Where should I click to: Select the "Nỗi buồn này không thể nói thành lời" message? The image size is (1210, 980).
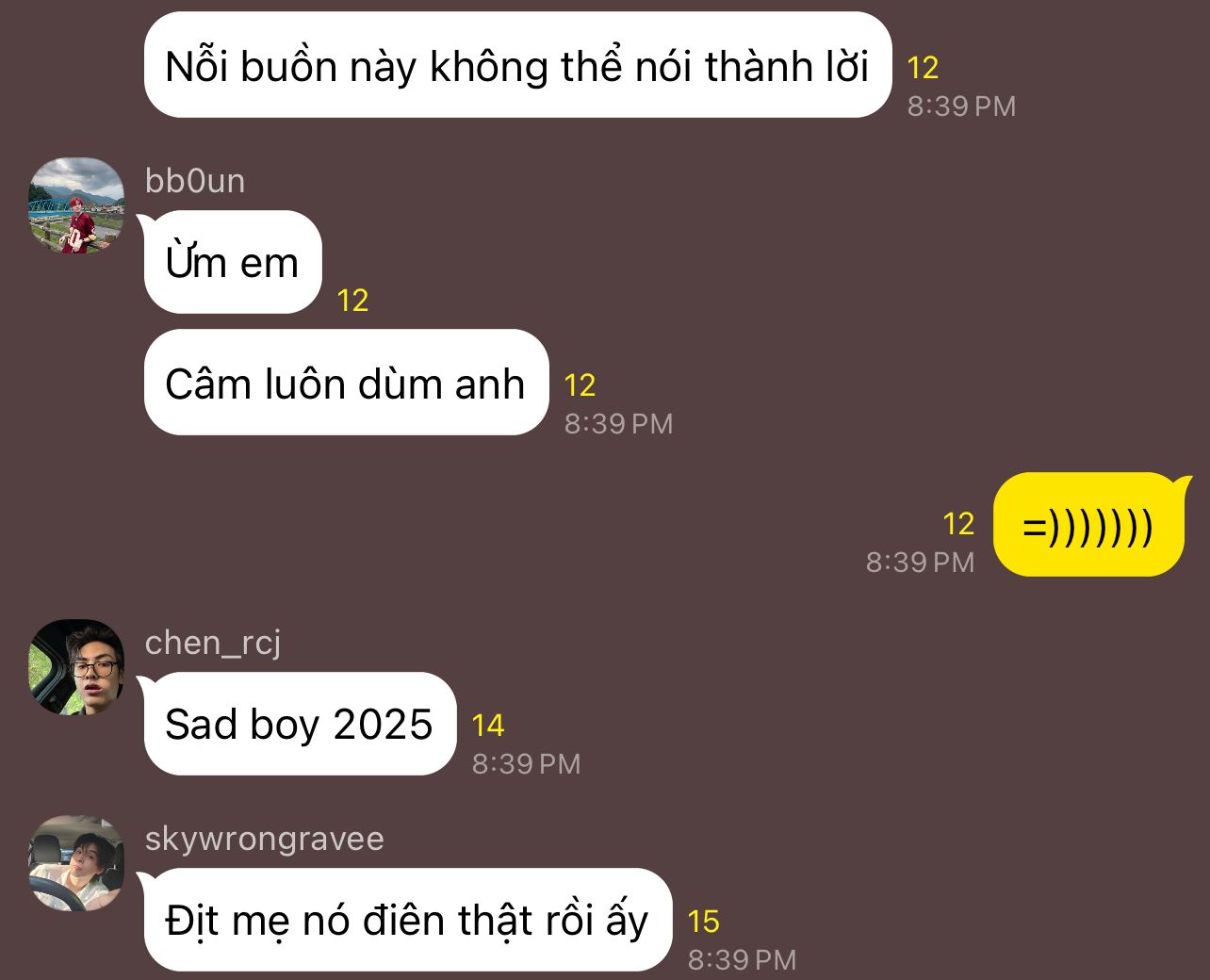(517, 65)
